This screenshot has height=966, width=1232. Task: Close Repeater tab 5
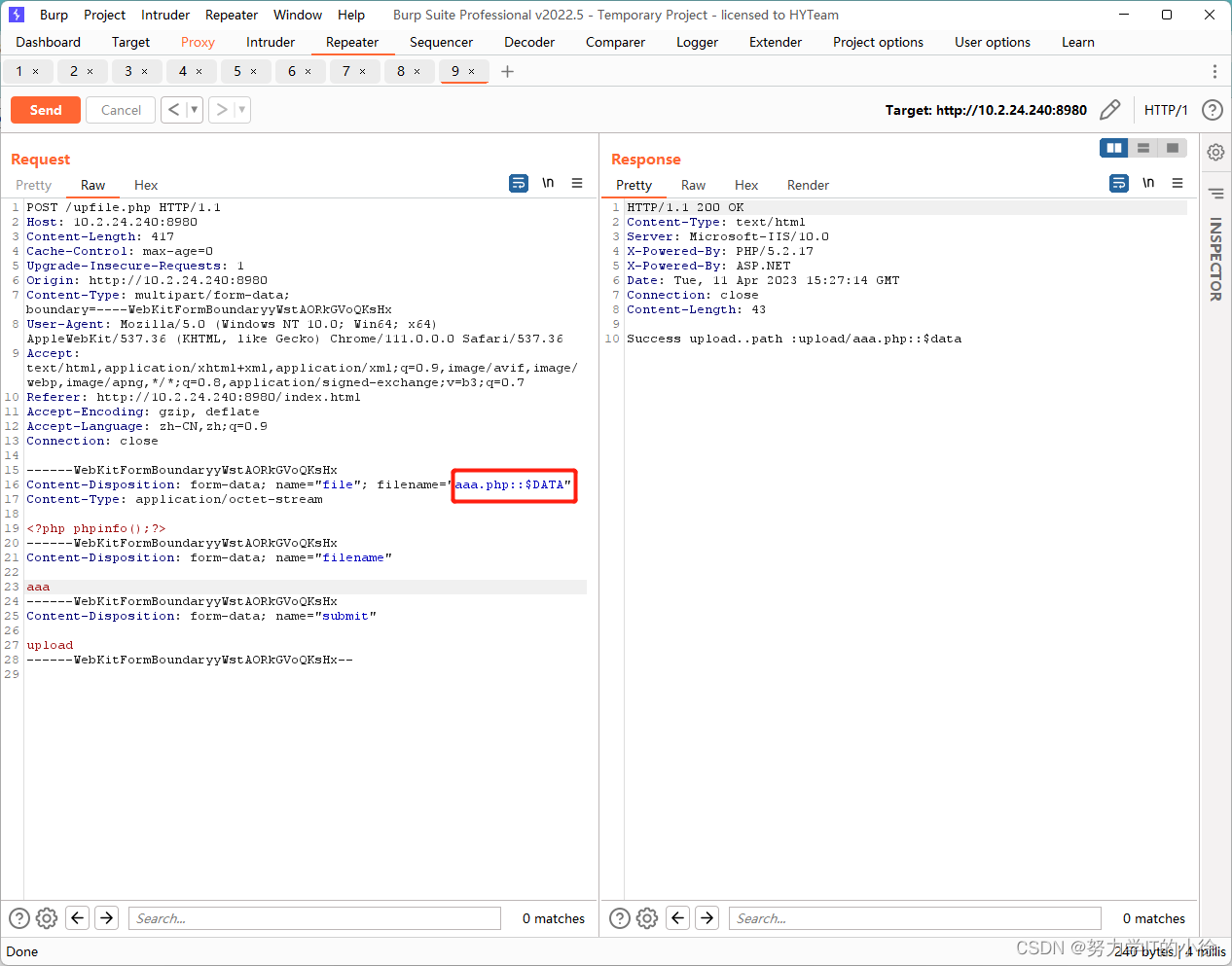tap(254, 72)
